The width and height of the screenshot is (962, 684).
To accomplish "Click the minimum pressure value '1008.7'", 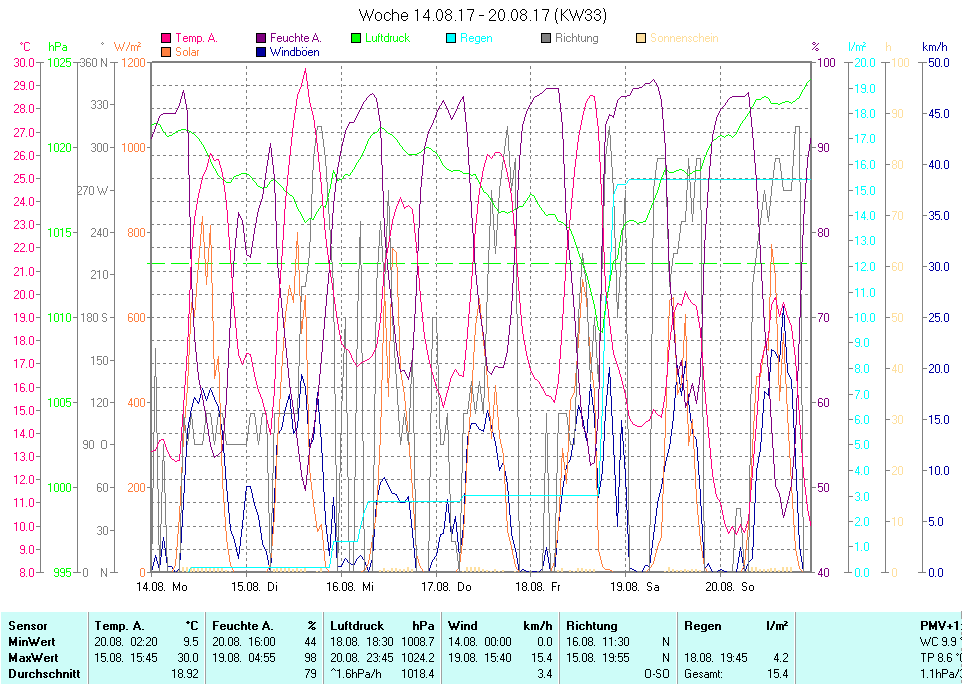I will (418, 642).
